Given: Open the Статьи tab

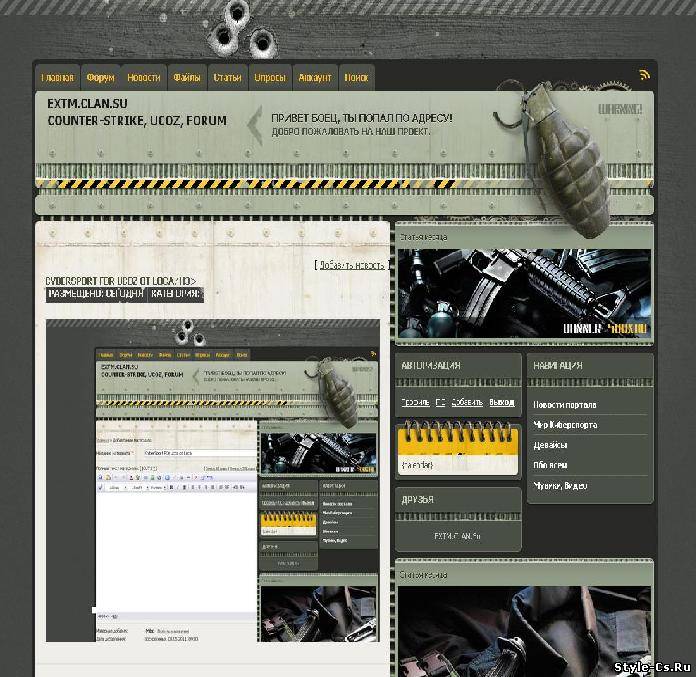Looking at the screenshot, I should (227, 77).
